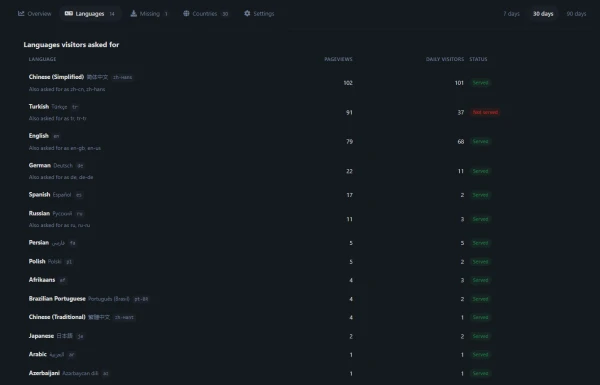Click the Served badge in Spanish row

pyautogui.click(x=480, y=195)
